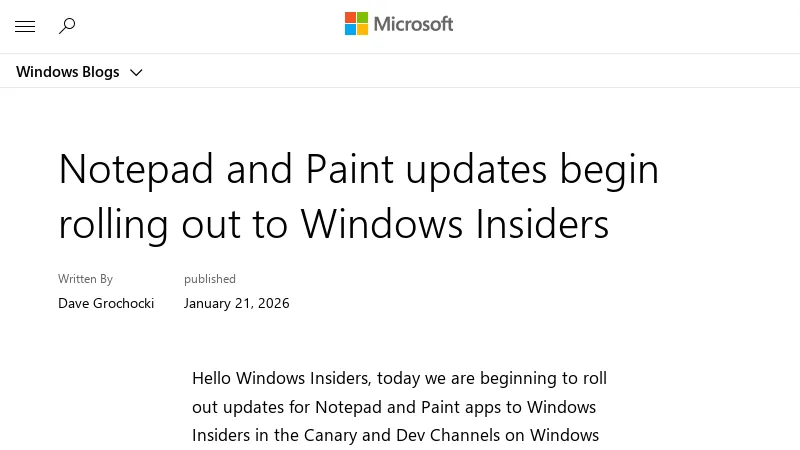Click the January 21, 2026 publish date
800x450 pixels.
pyautogui.click(x=237, y=303)
